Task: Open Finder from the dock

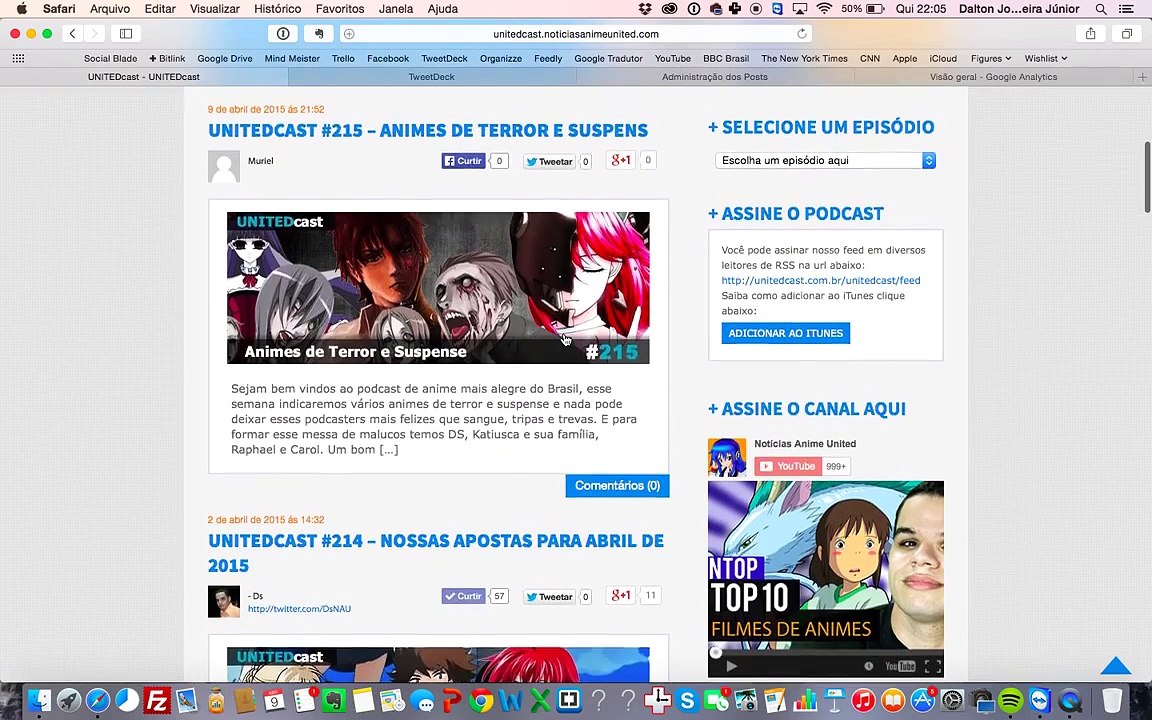Action: 38,700
